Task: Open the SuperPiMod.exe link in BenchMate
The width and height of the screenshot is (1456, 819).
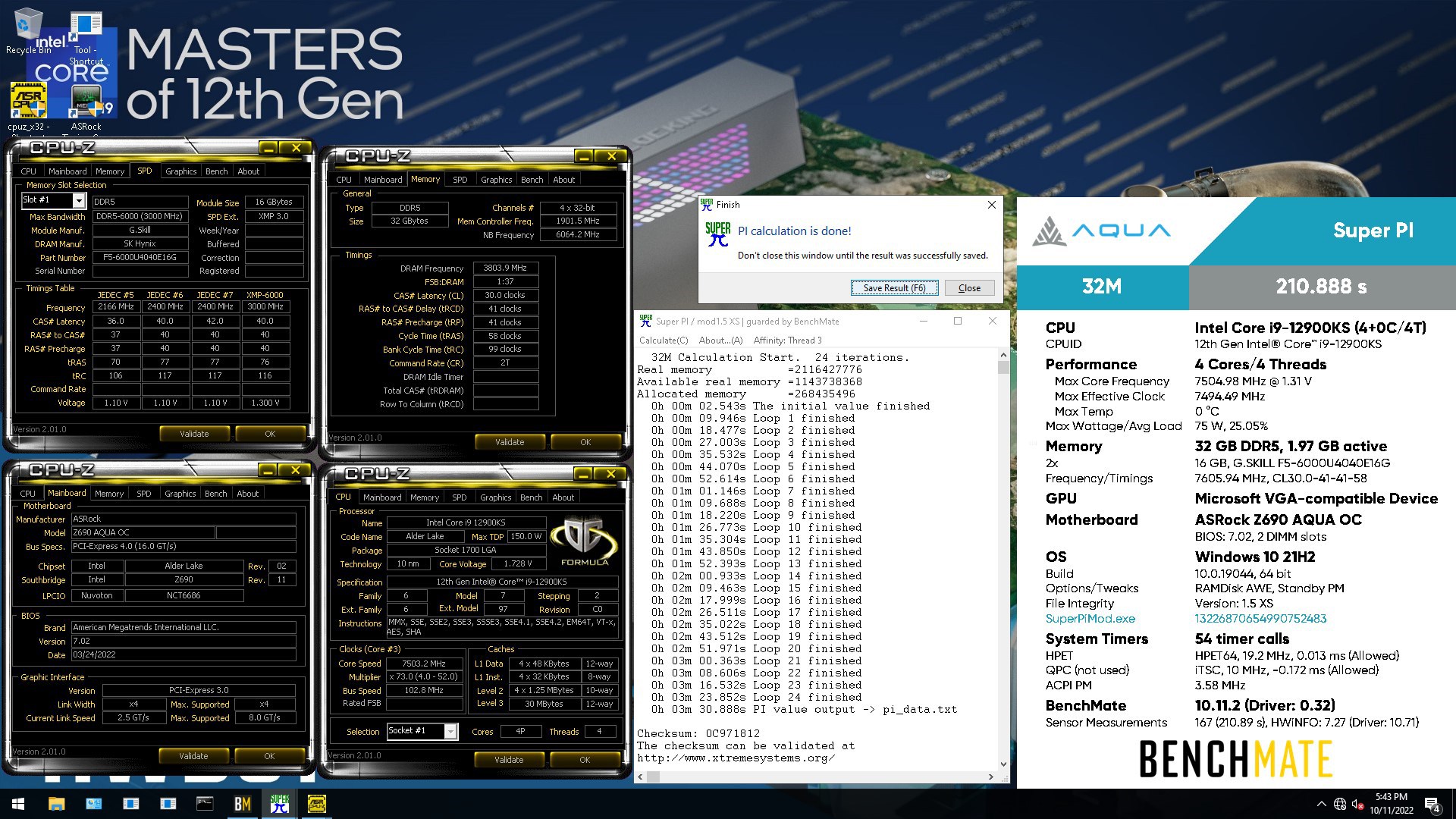Action: pyautogui.click(x=1090, y=619)
